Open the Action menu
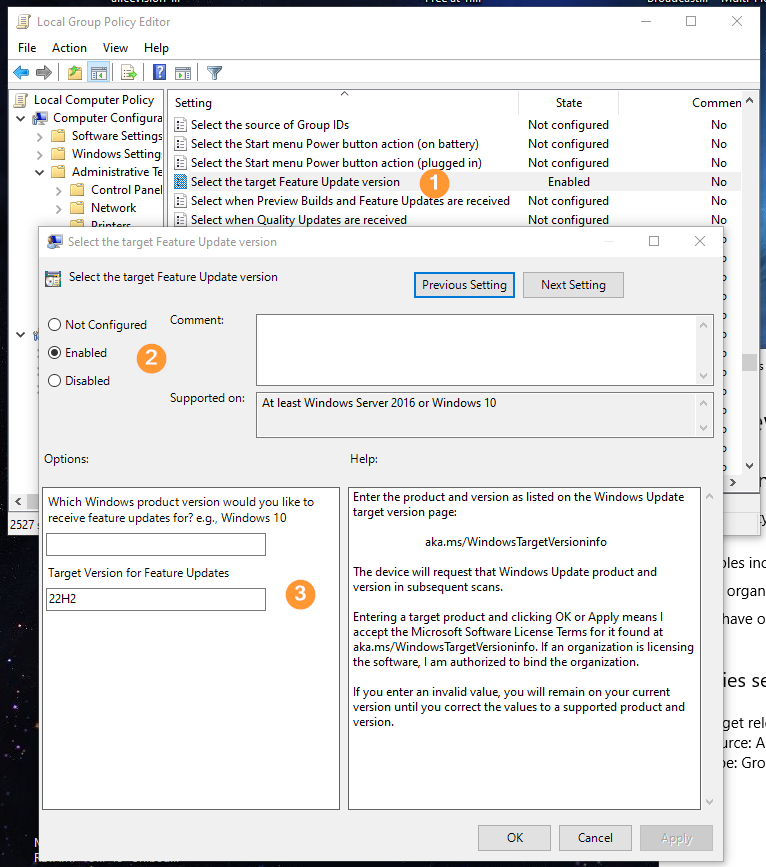Image resolution: width=766 pixels, height=867 pixels. (69, 48)
